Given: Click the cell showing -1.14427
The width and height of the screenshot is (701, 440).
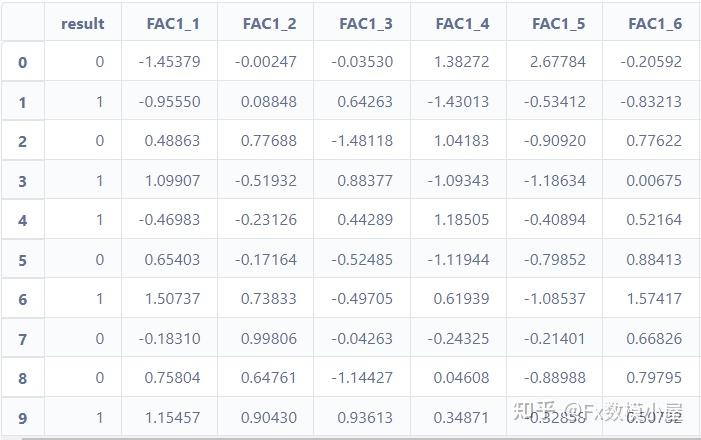Looking at the screenshot, I should (x=364, y=378).
